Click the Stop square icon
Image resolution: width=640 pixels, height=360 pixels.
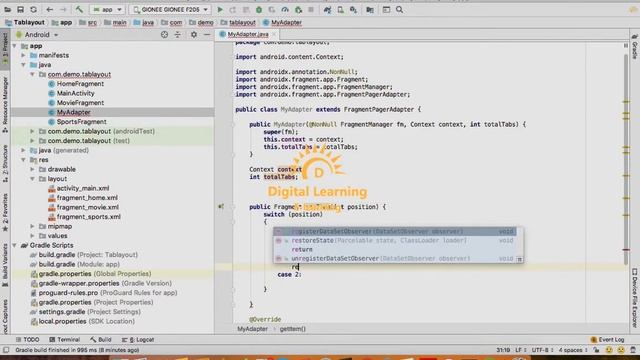[x=311, y=9]
